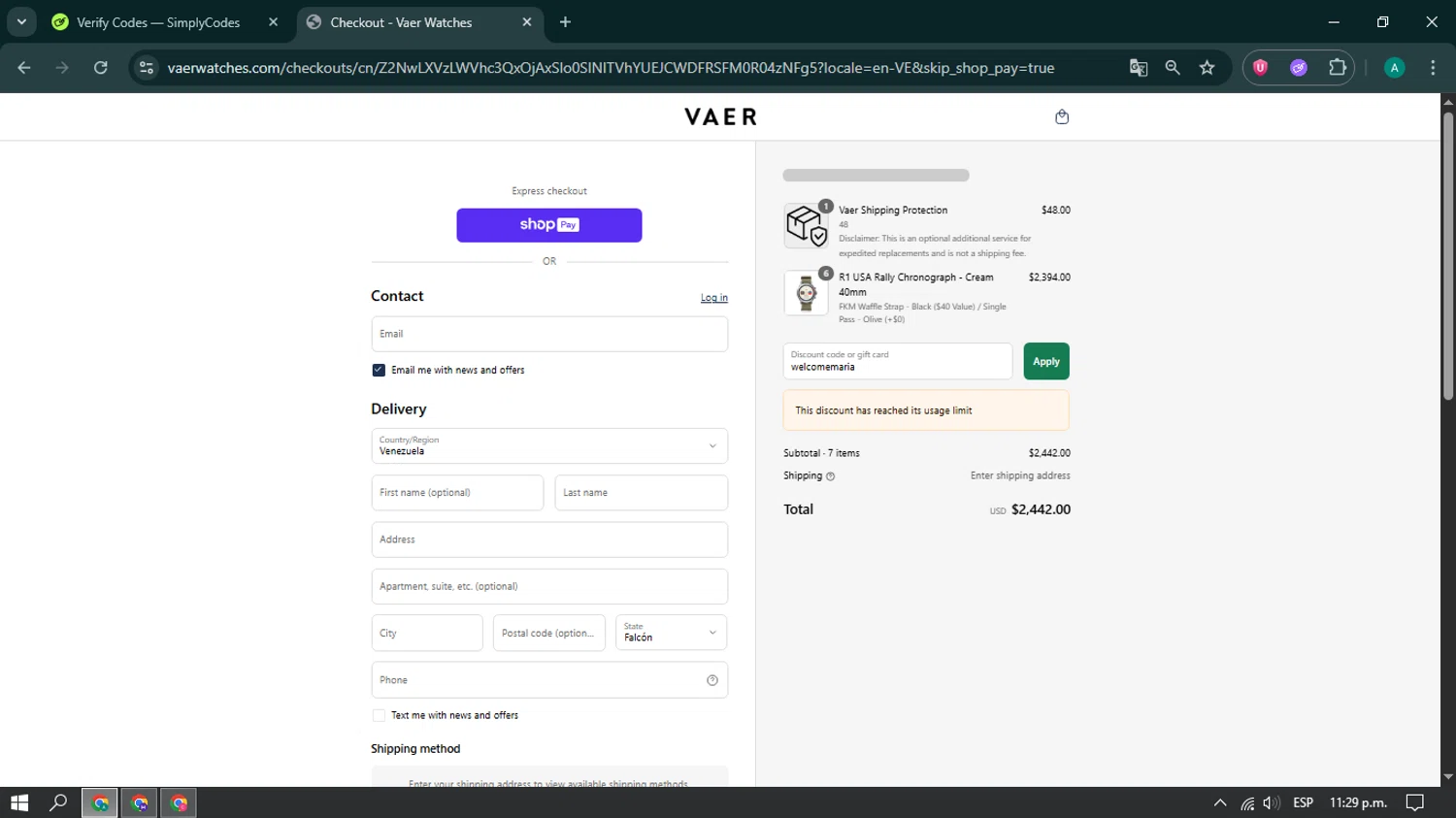Open Chrome three-dot menu
This screenshot has height=818, width=1456.
pos(1433,68)
